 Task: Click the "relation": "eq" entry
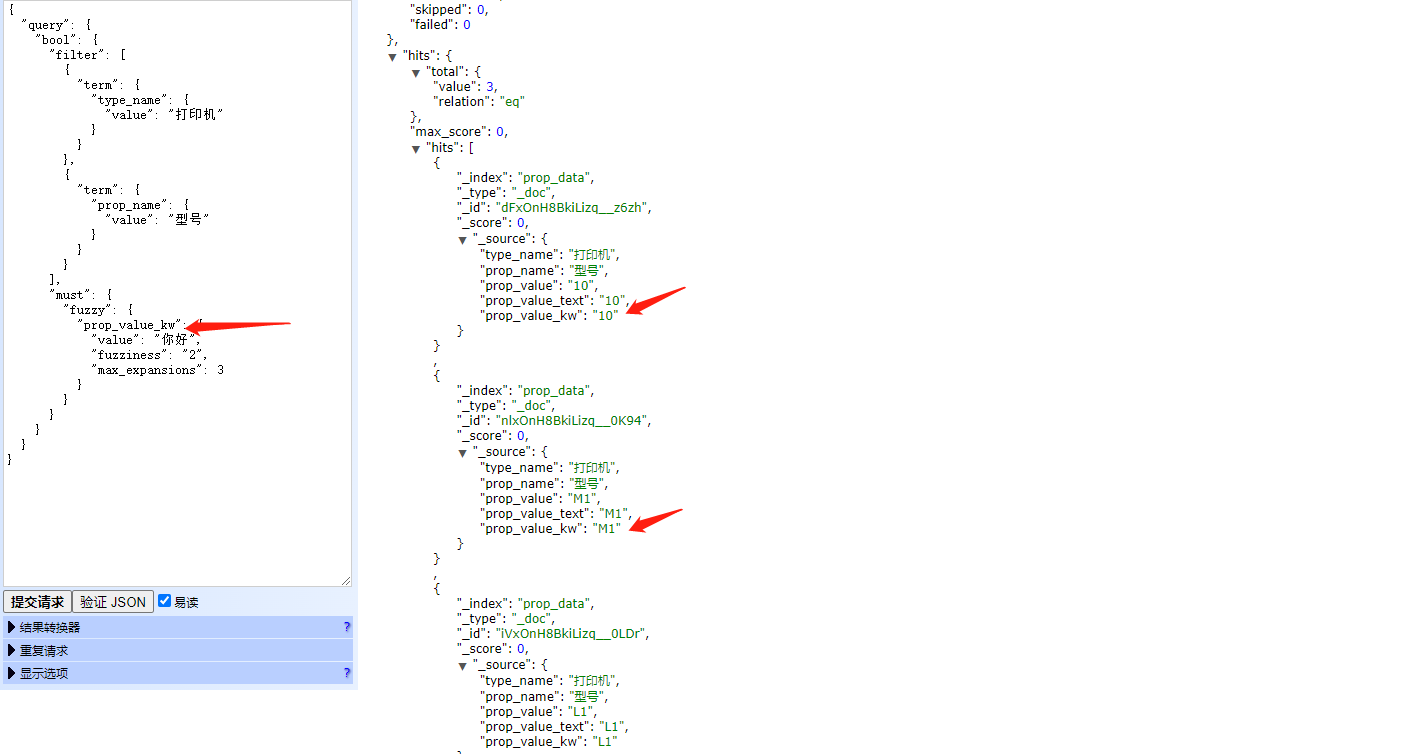pyautogui.click(x=479, y=102)
